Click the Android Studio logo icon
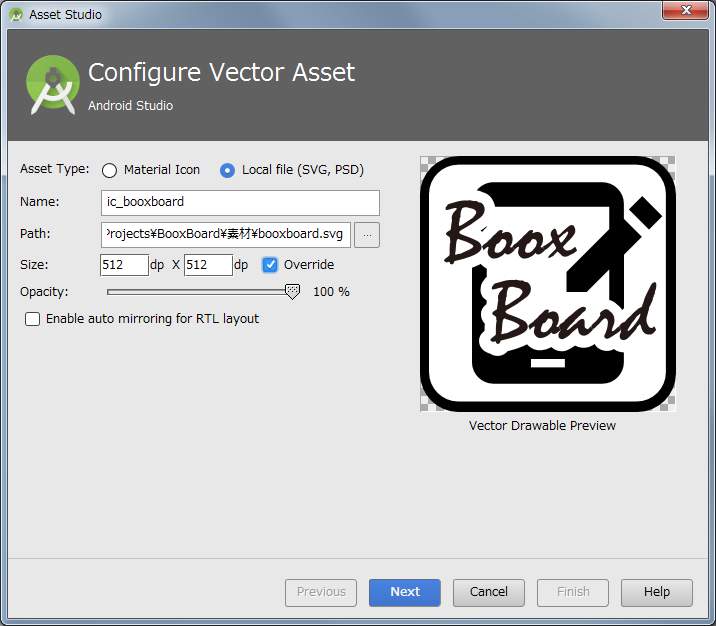This screenshot has height=626, width=716. click(53, 85)
